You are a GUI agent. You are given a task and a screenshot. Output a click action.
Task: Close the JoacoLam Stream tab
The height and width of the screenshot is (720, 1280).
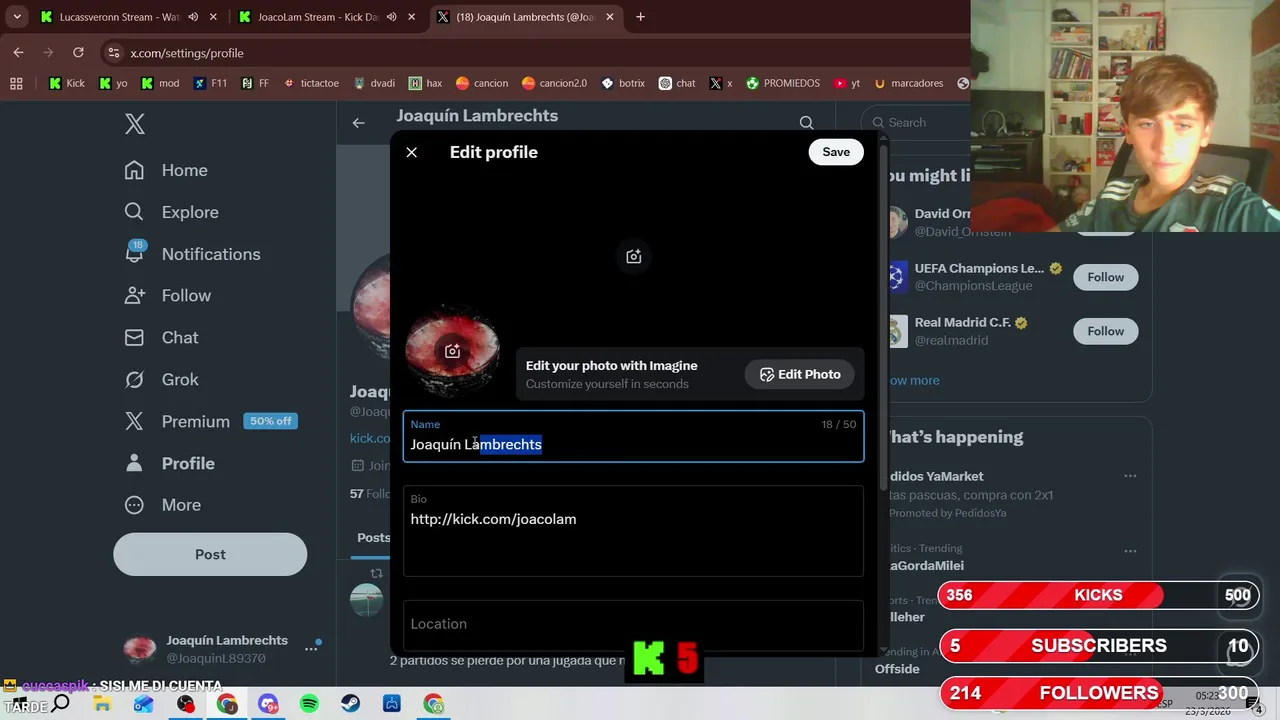411,17
